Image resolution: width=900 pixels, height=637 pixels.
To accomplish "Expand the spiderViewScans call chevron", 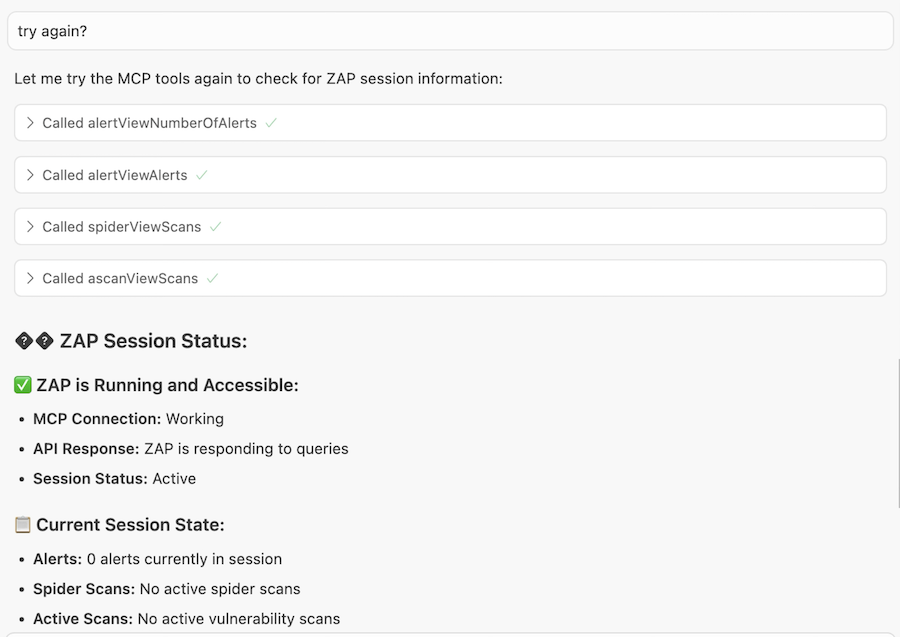I will 30,227.
